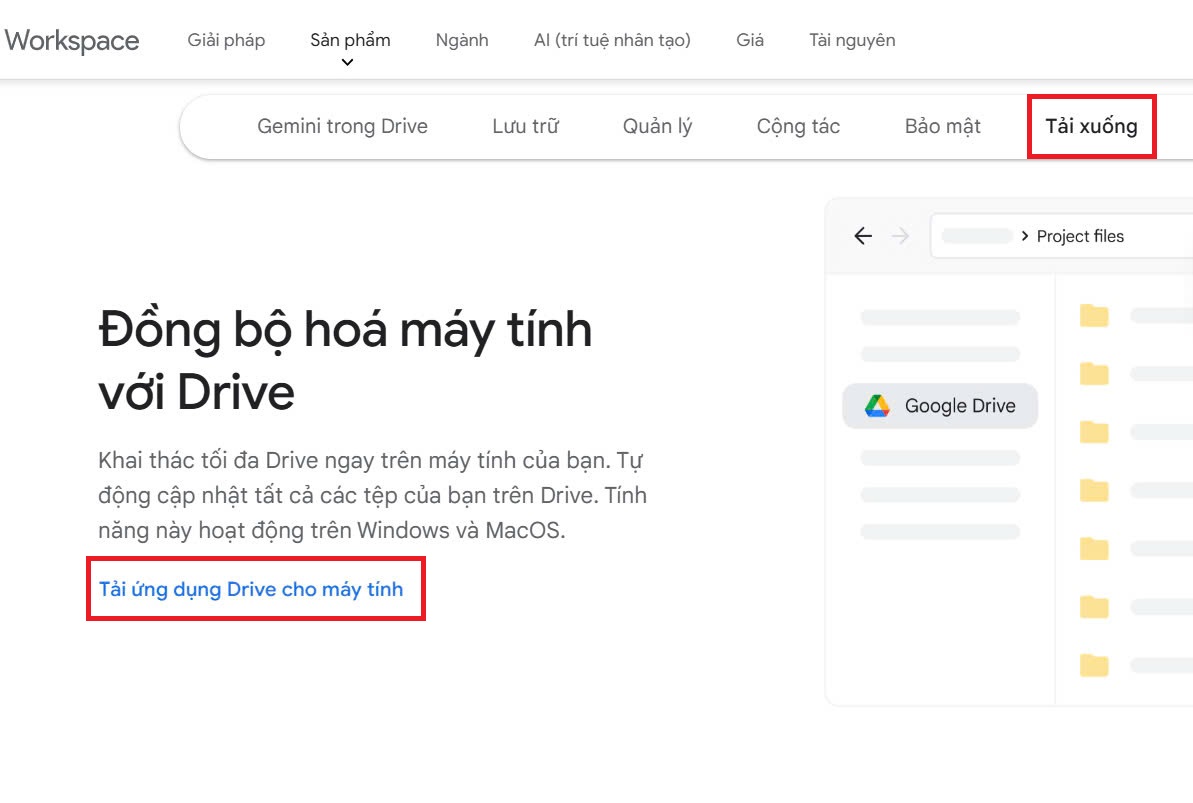Open the Tài nguyên menu
1193x803 pixels.
[x=852, y=40]
